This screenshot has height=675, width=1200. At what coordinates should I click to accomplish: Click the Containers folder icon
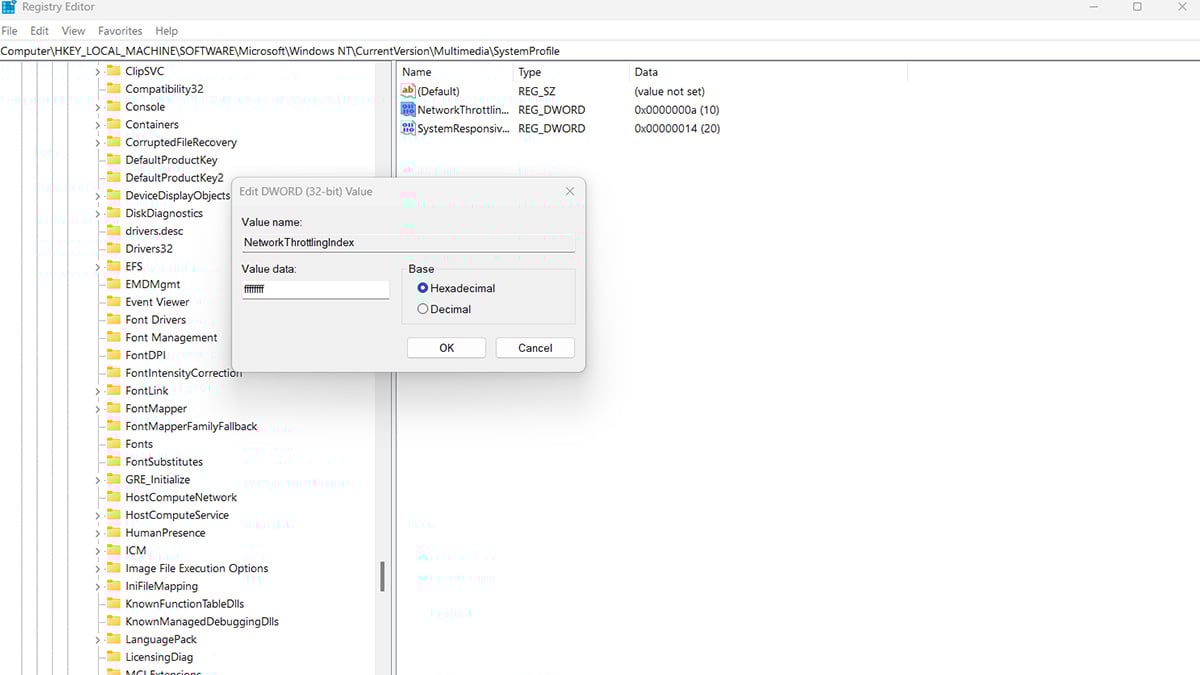(113, 125)
